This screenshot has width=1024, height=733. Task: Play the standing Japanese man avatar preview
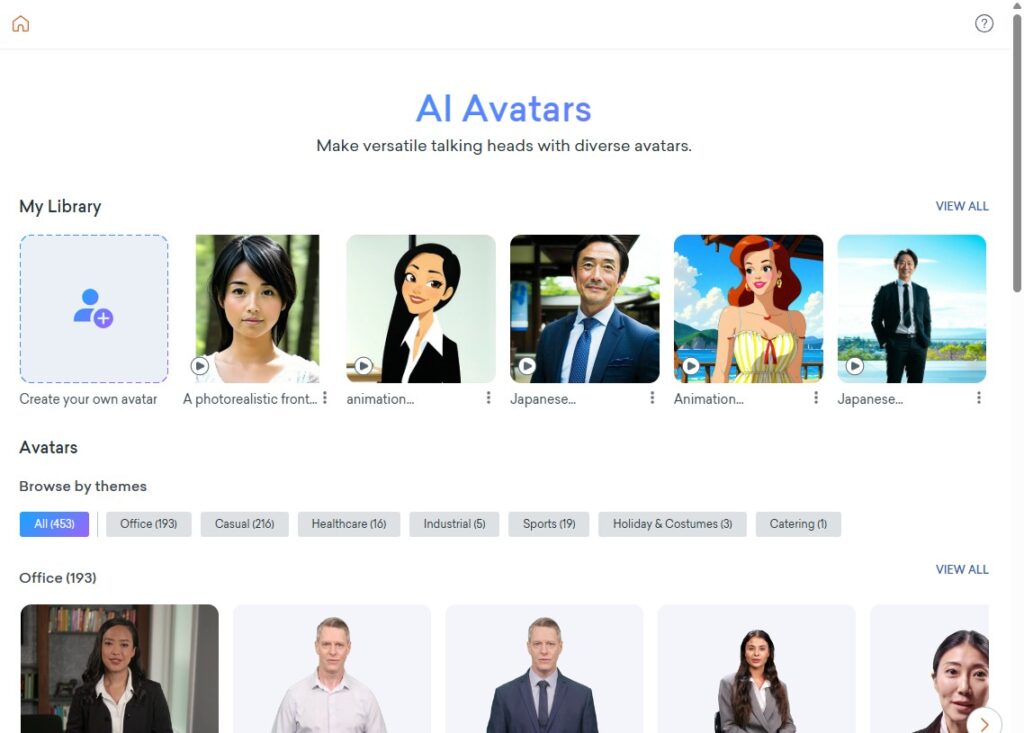click(855, 366)
